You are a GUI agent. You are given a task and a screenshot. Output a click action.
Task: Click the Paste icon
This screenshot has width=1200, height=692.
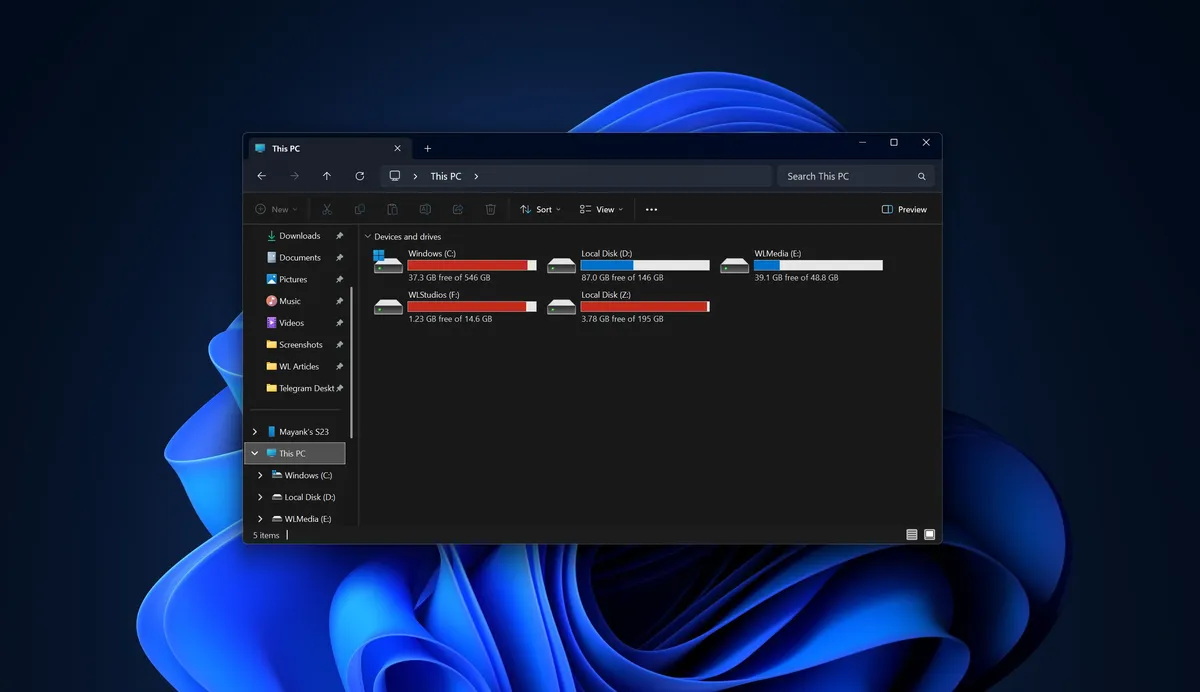[x=392, y=209]
